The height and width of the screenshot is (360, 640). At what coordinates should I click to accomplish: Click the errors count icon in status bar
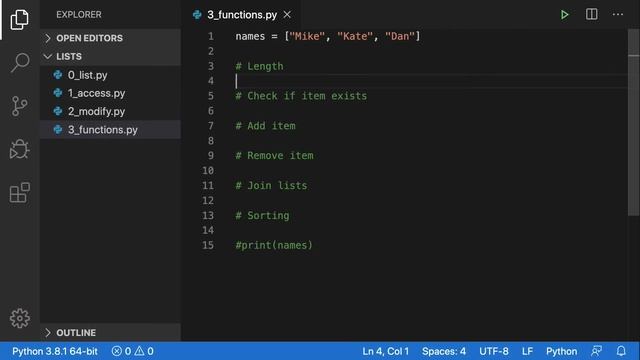(117, 351)
